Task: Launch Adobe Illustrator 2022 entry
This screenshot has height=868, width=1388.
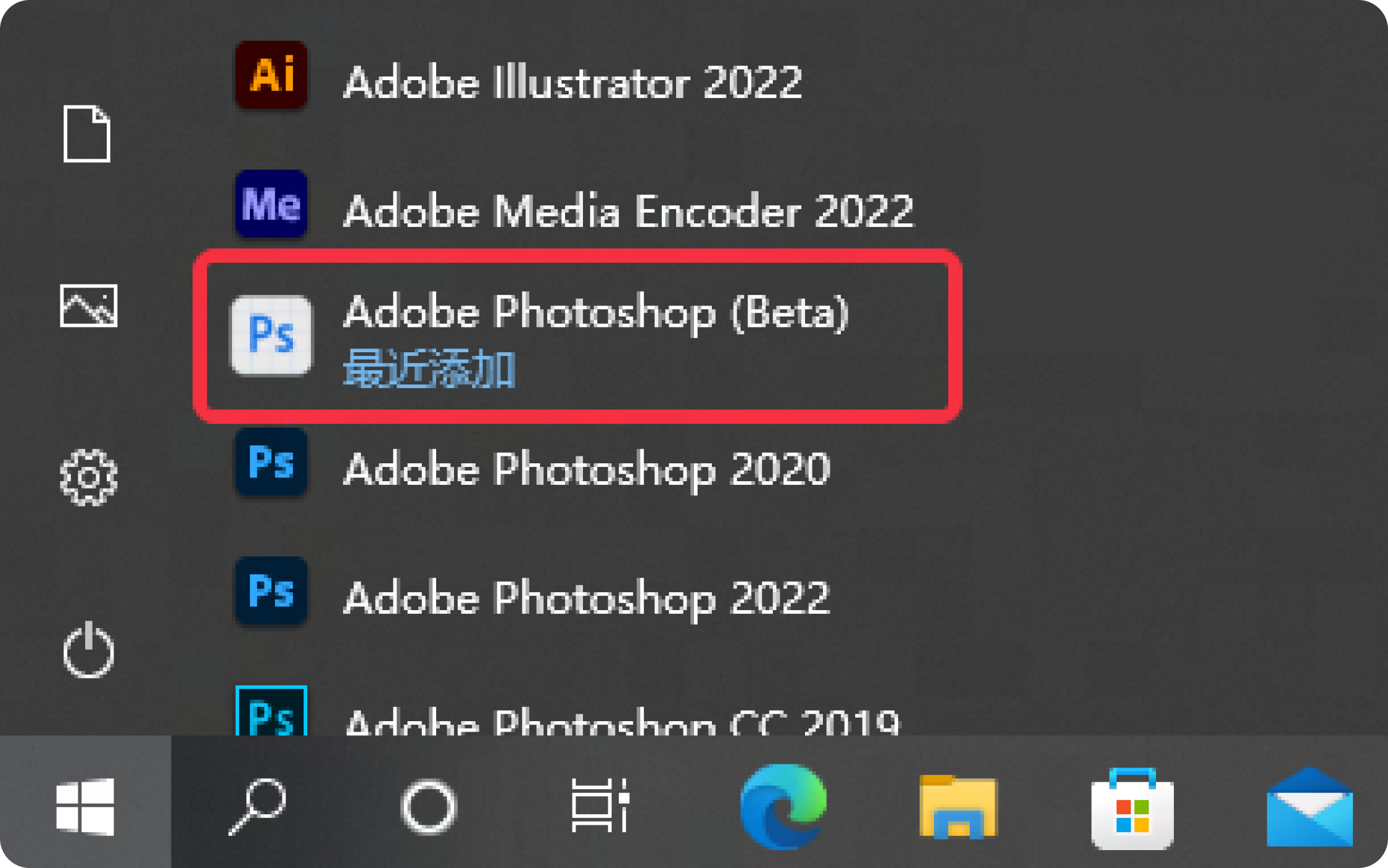Action: tap(572, 82)
